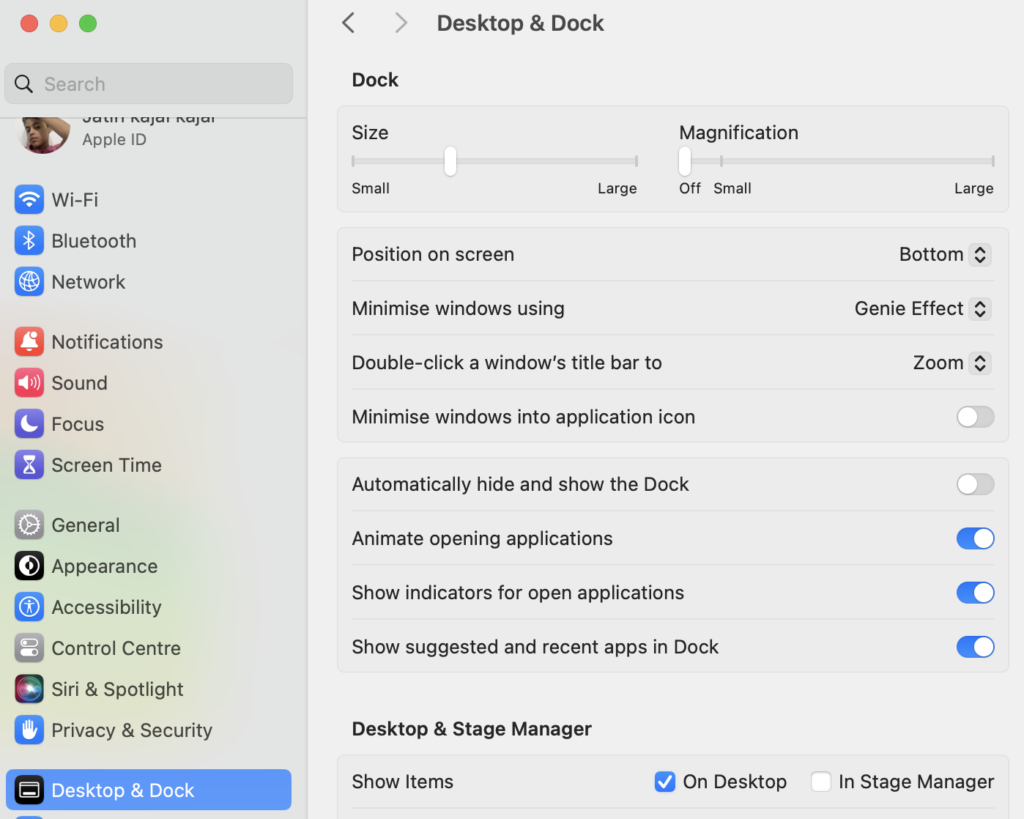Image resolution: width=1024 pixels, height=819 pixels.
Task: Click the Wi-Fi icon in sidebar
Action: 29,200
